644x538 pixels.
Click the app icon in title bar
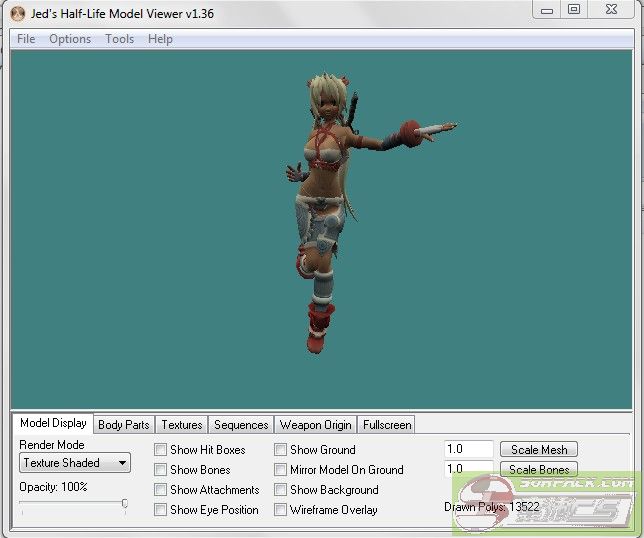17,14
